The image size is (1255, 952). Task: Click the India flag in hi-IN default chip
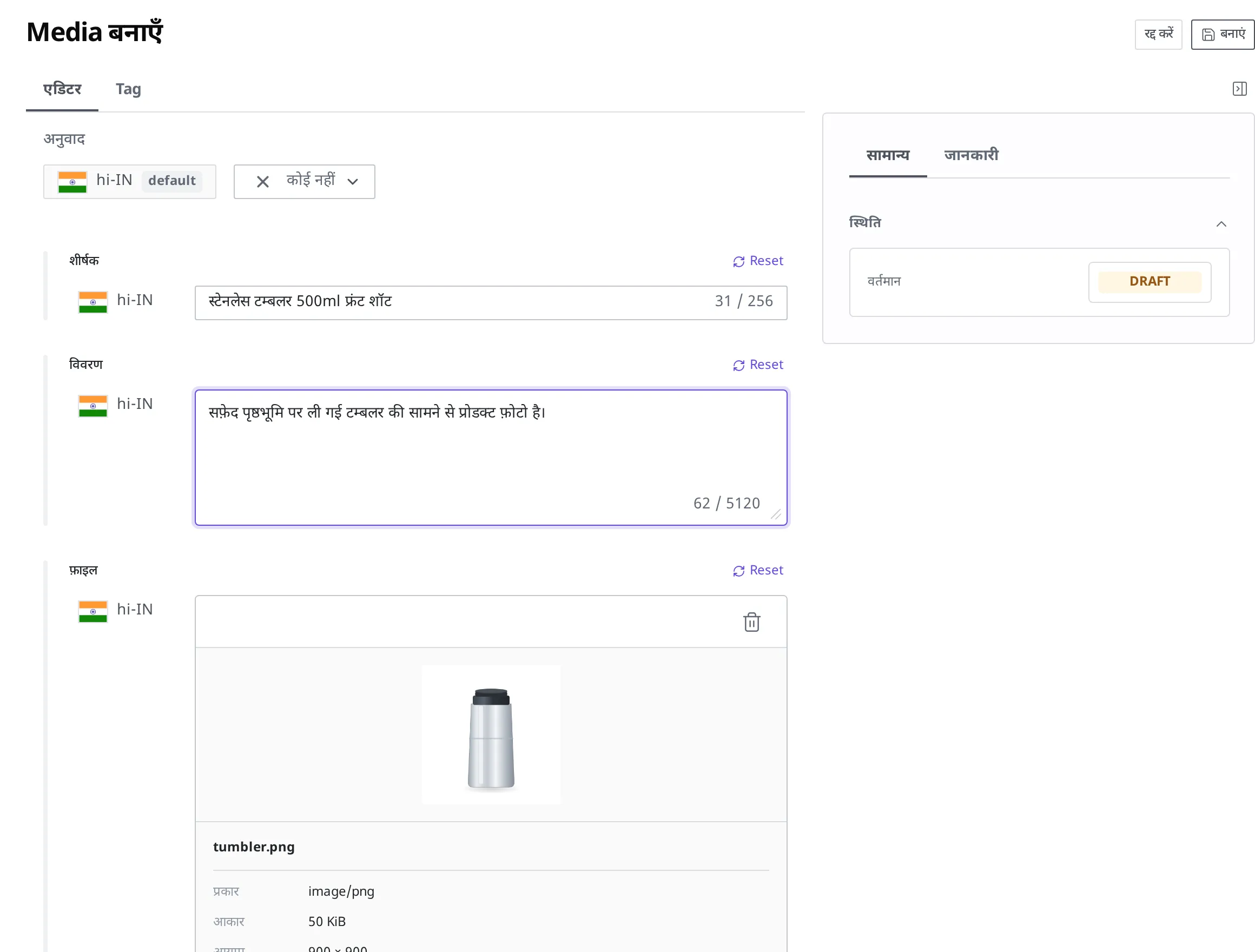point(72,182)
